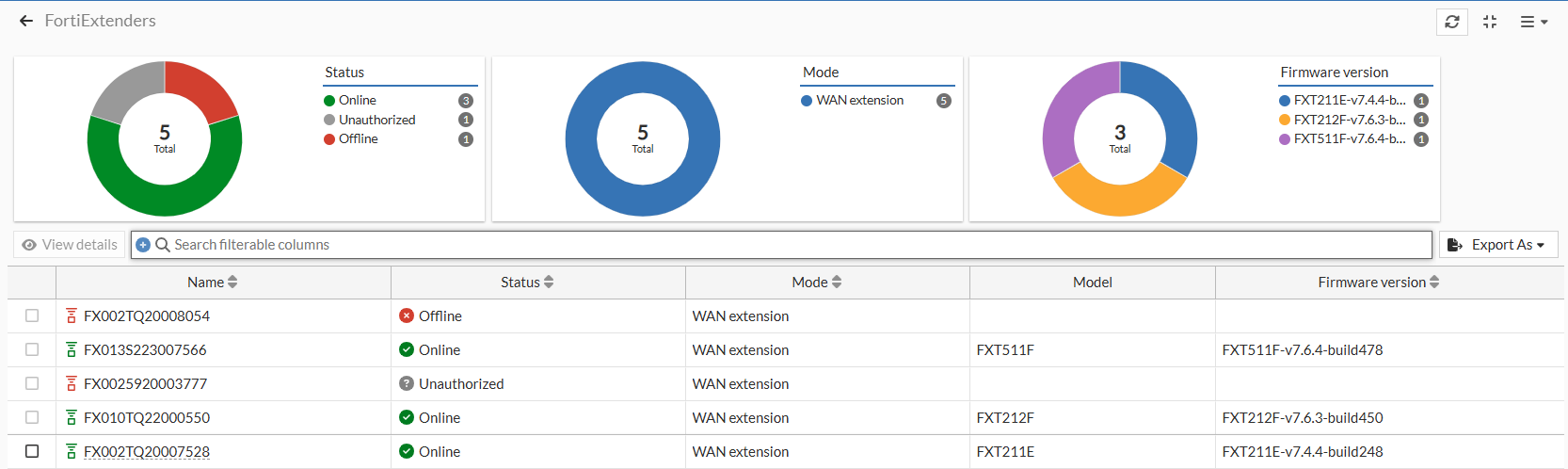Tick the checkbox for FX010TQ22000550
This screenshot has height=469, width=1568.
[32, 417]
